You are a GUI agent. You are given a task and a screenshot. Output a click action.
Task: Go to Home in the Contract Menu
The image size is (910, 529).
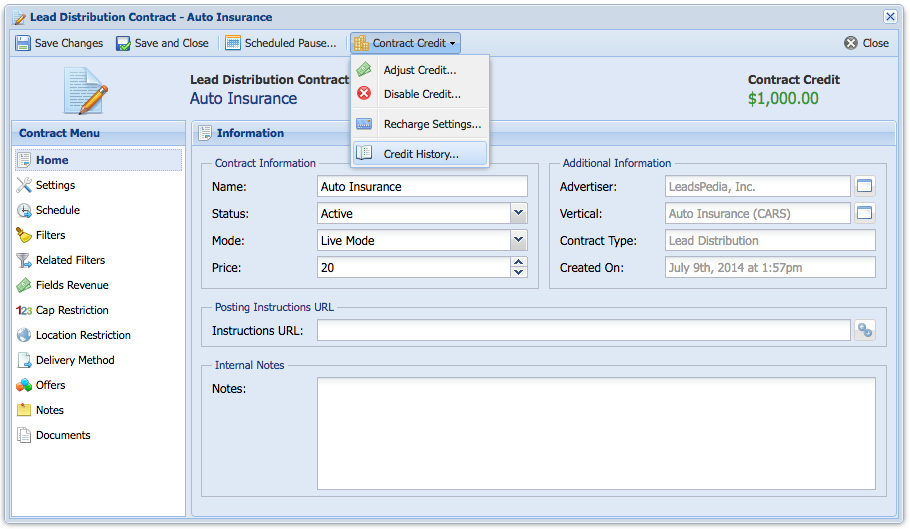tap(98, 160)
